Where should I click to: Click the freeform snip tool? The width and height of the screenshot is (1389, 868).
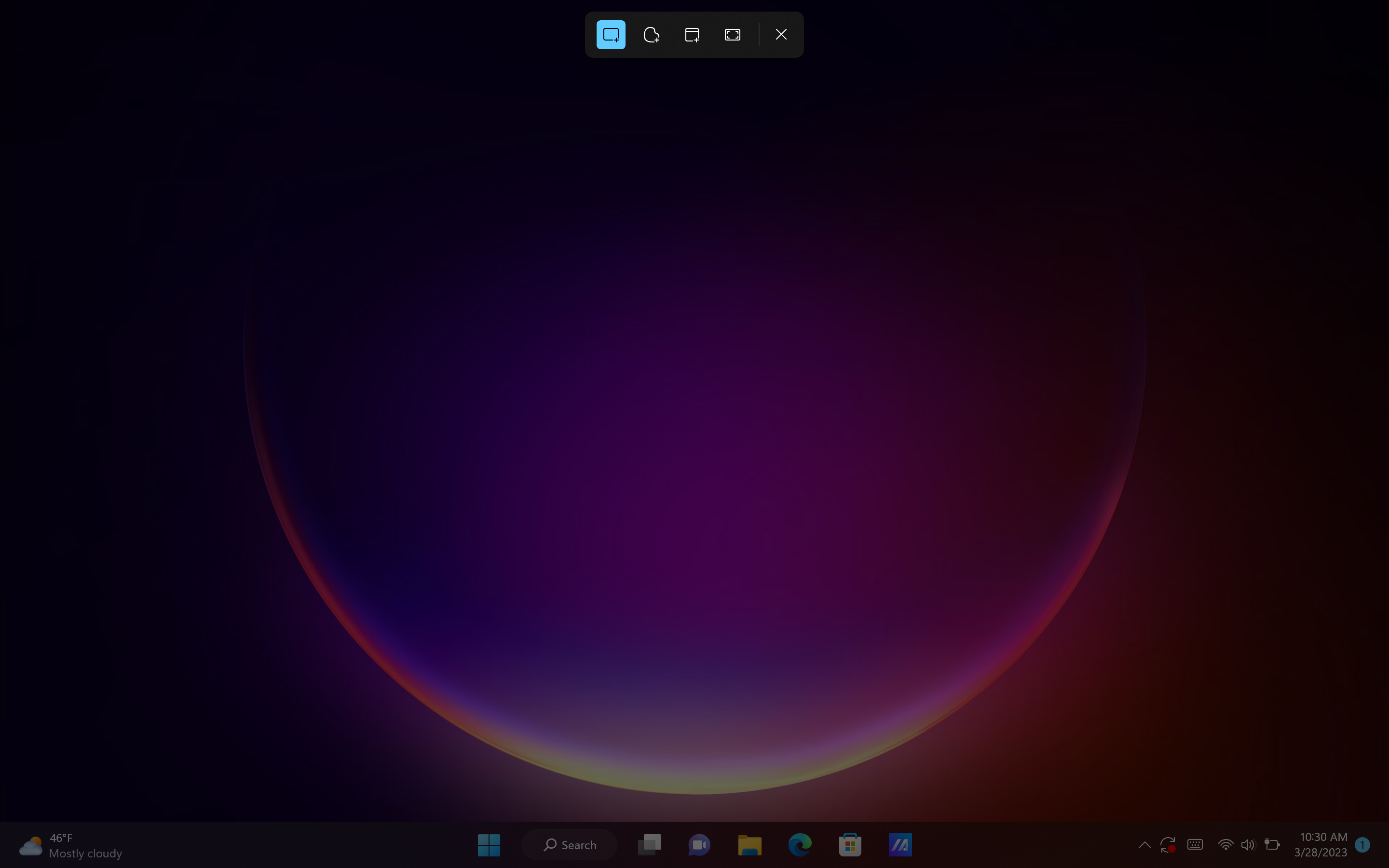[x=651, y=35]
